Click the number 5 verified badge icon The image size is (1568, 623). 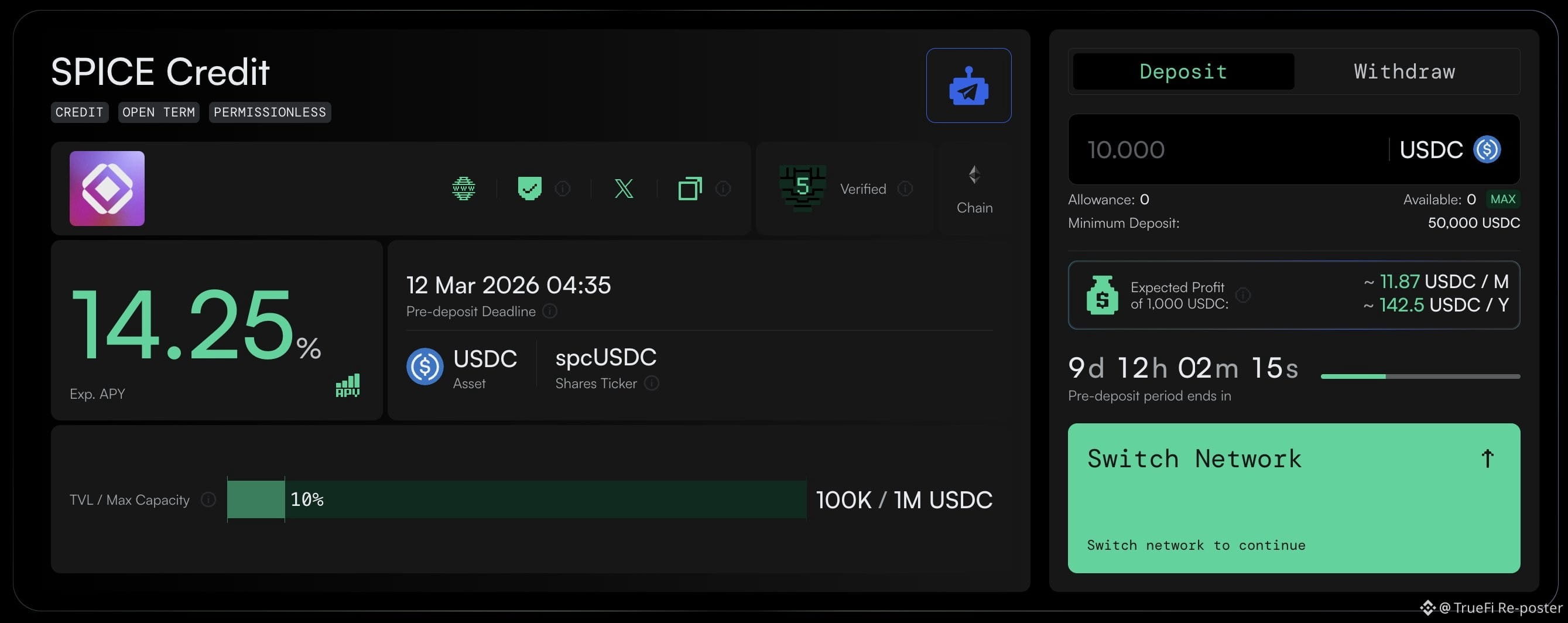click(802, 187)
